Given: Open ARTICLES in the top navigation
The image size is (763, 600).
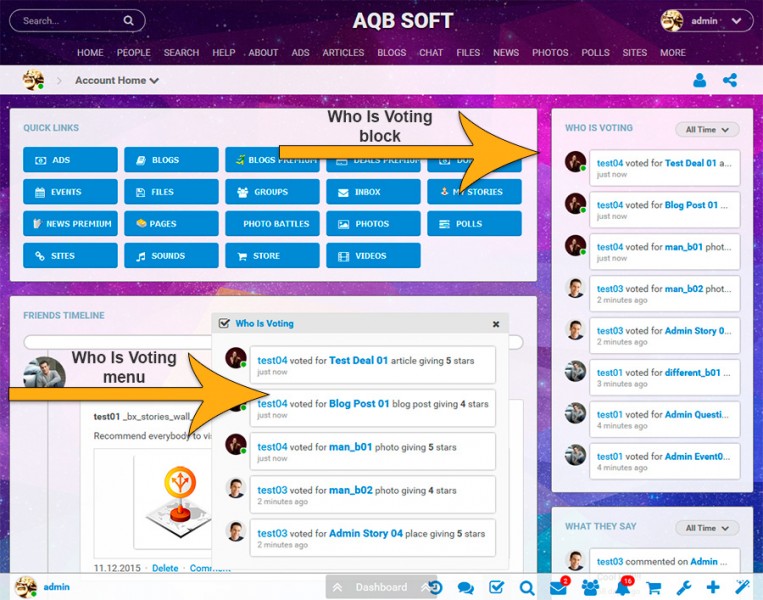Looking at the screenshot, I should (x=343, y=53).
